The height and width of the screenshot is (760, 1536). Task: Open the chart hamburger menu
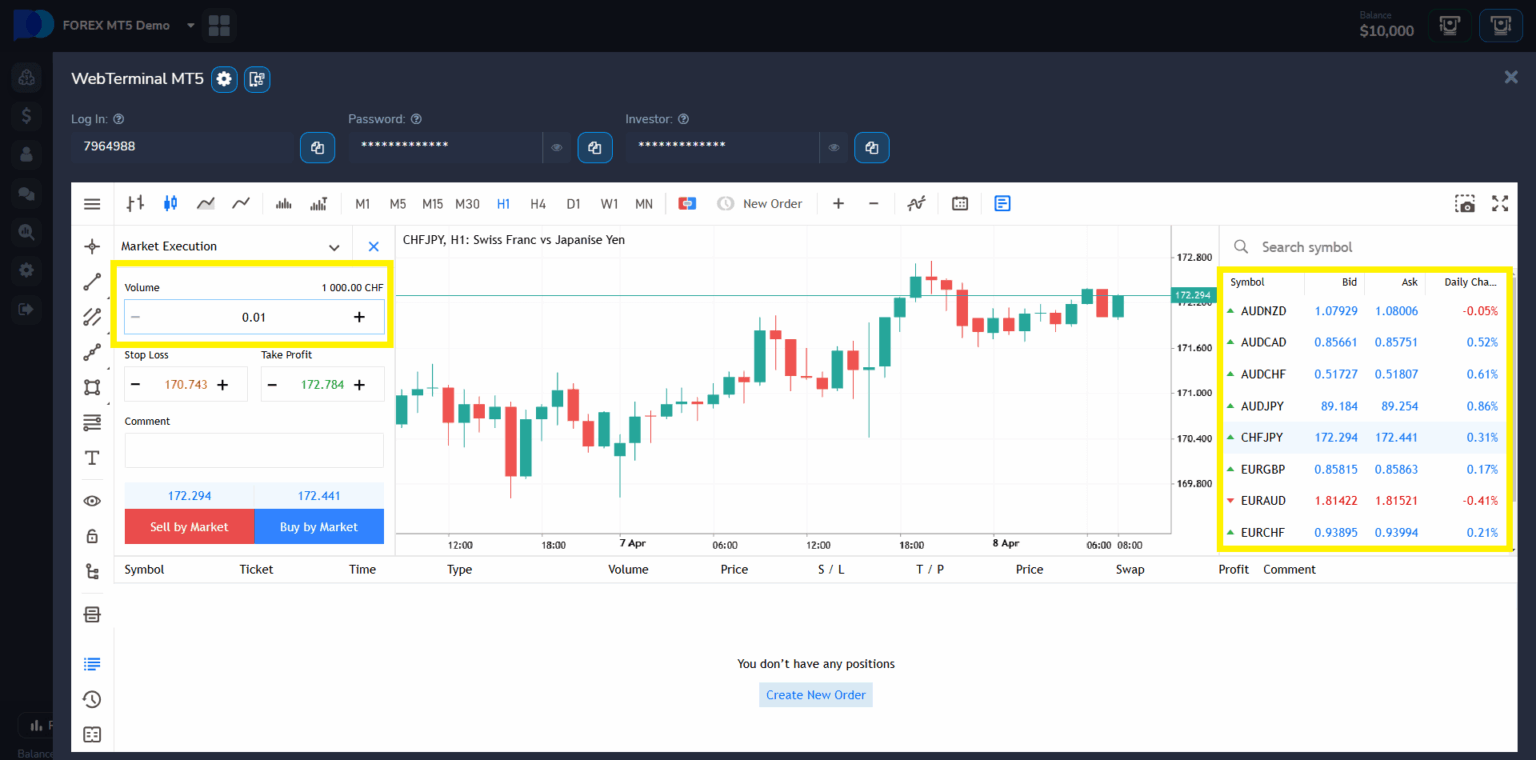(92, 203)
